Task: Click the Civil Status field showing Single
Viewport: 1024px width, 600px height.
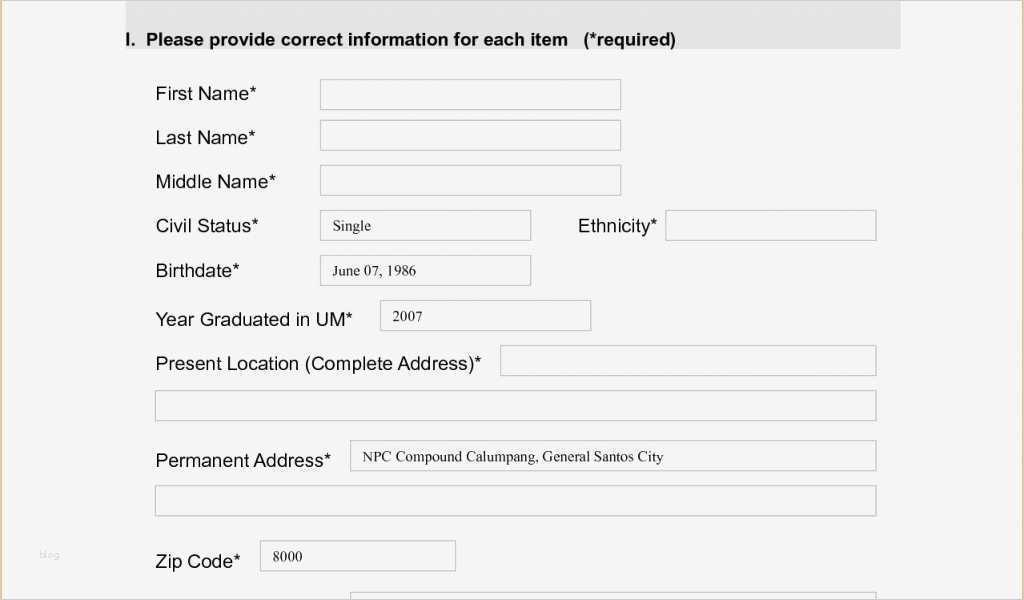Action: [x=425, y=226]
